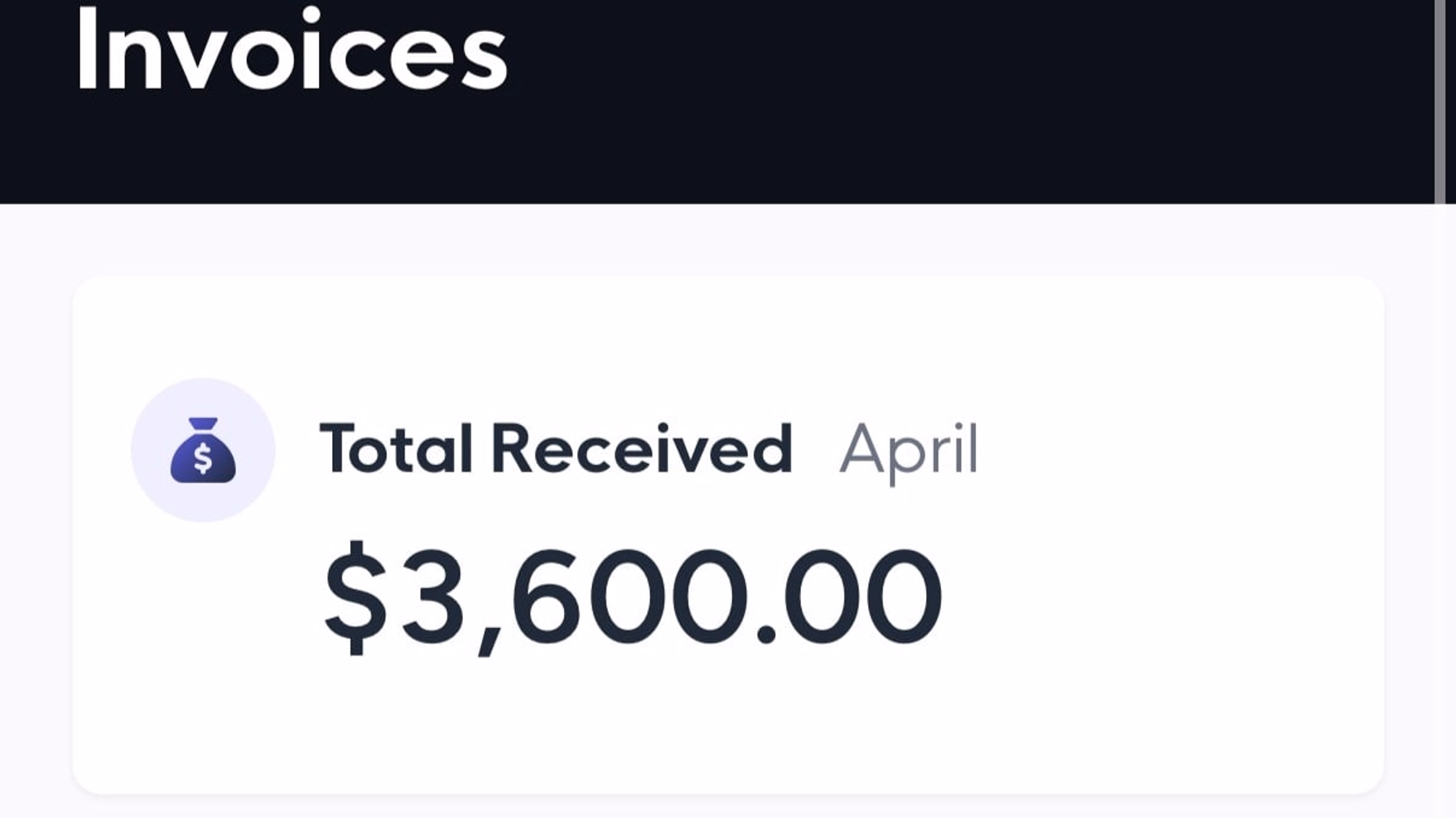The width and height of the screenshot is (1456, 818).
Task: Tap the lavender circle behind the money bag
Action: point(203,450)
